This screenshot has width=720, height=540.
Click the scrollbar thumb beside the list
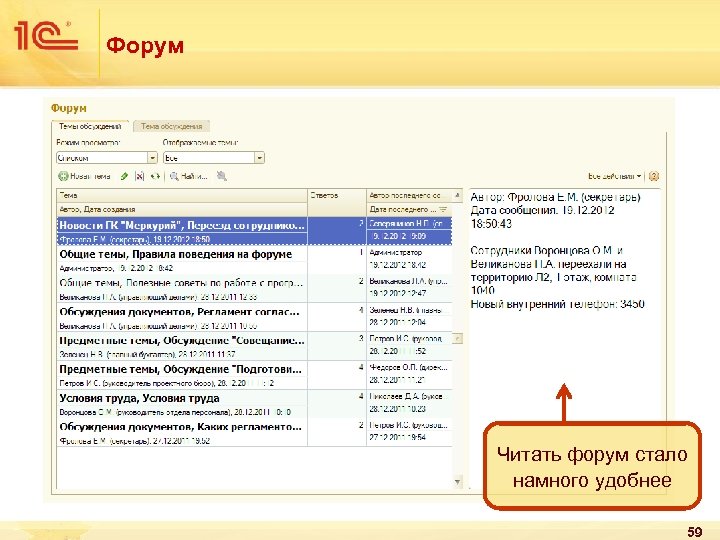coord(457,339)
